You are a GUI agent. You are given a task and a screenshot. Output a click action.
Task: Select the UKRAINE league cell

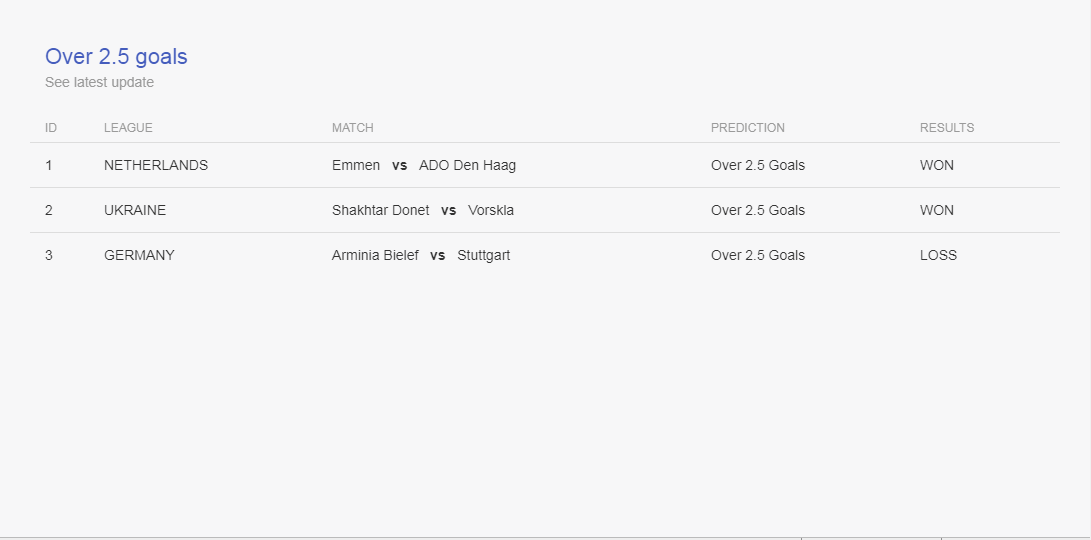click(135, 210)
